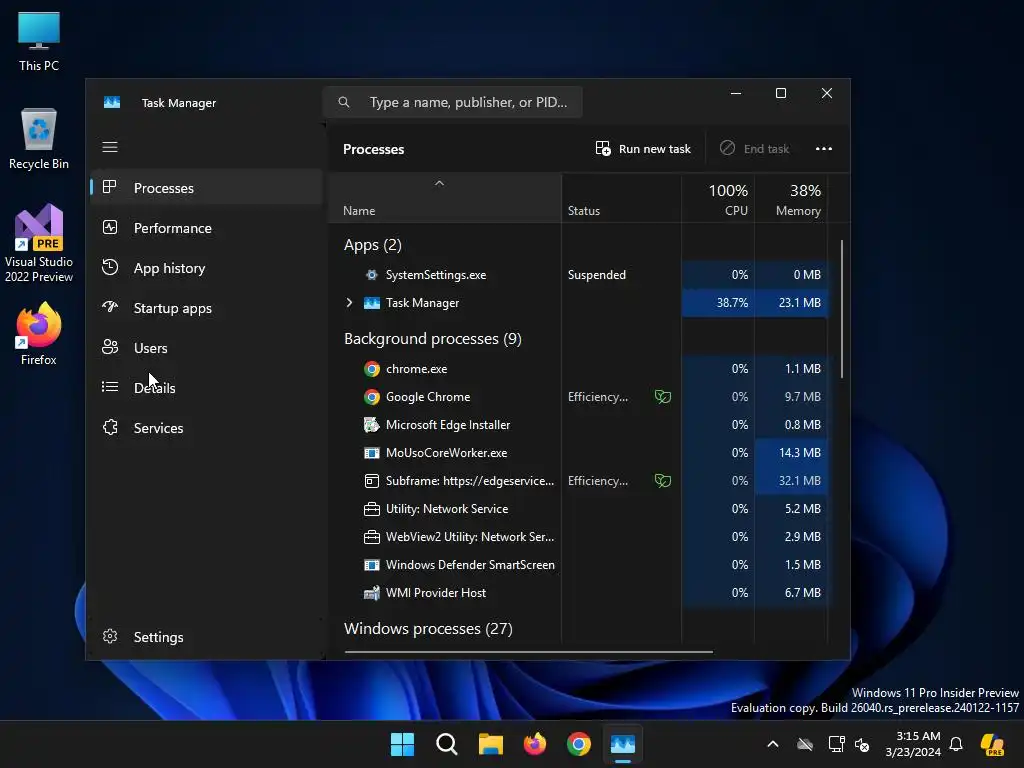
Task: Select Utility: Network Service process
Action: tap(579, 509)
